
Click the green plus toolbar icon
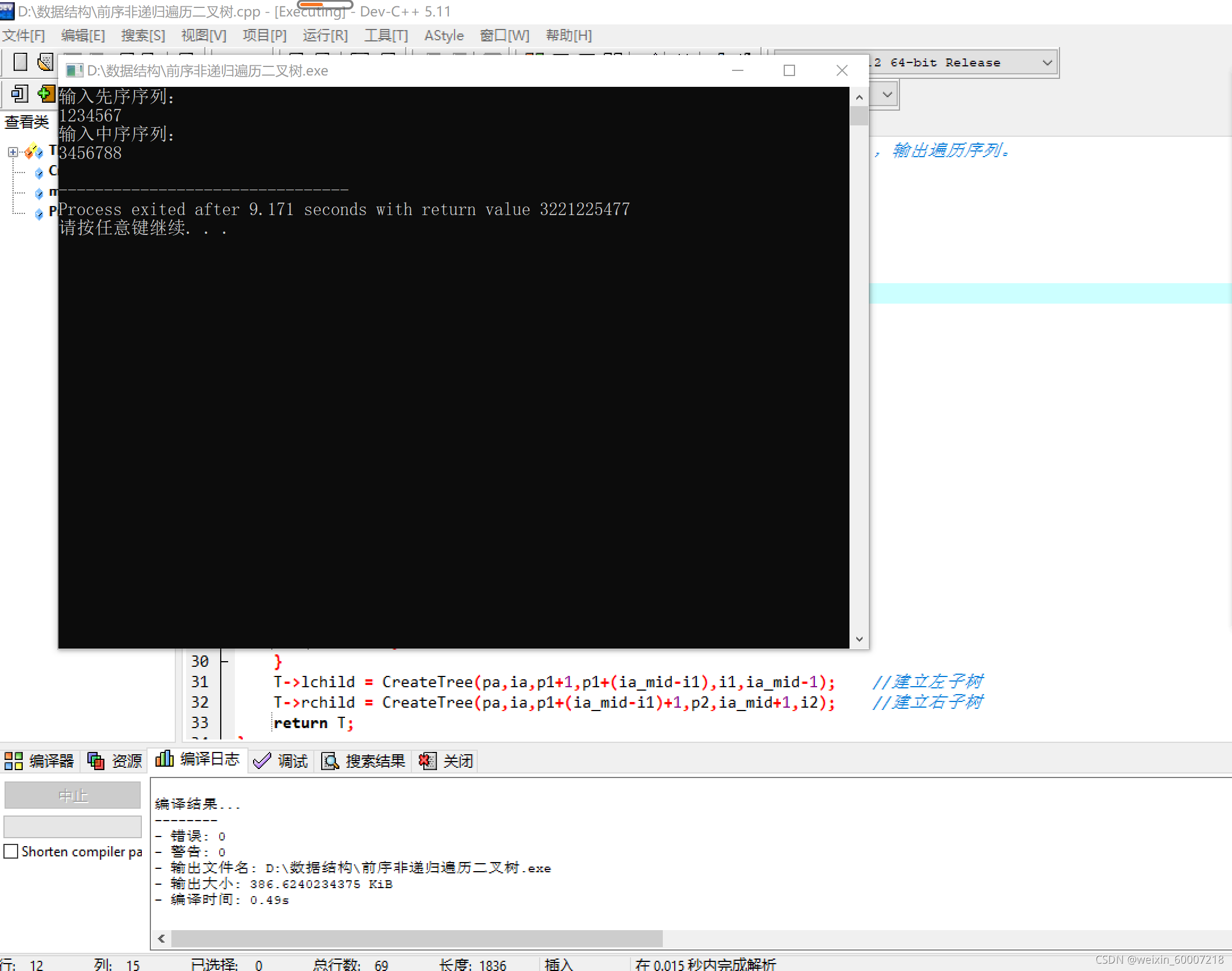coord(45,94)
